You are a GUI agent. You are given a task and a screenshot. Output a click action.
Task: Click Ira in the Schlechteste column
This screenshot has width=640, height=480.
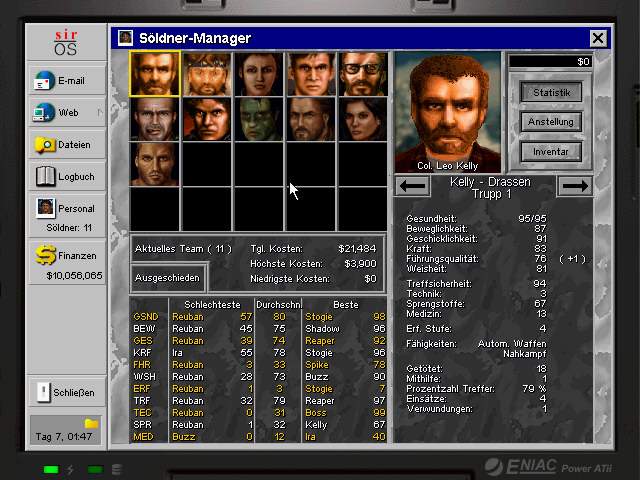(177, 353)
